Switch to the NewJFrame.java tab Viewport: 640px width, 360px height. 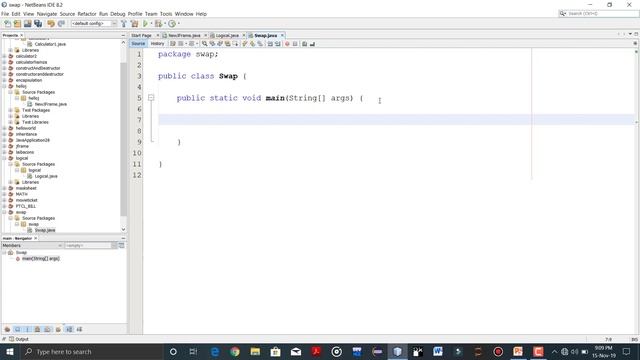(184, 36)
